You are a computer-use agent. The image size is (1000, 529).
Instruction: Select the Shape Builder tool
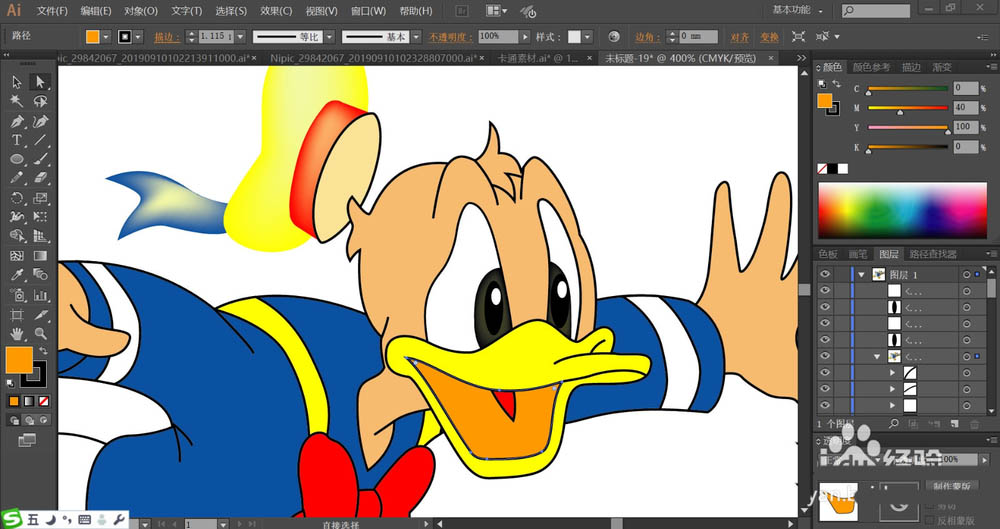click(17, 236)
